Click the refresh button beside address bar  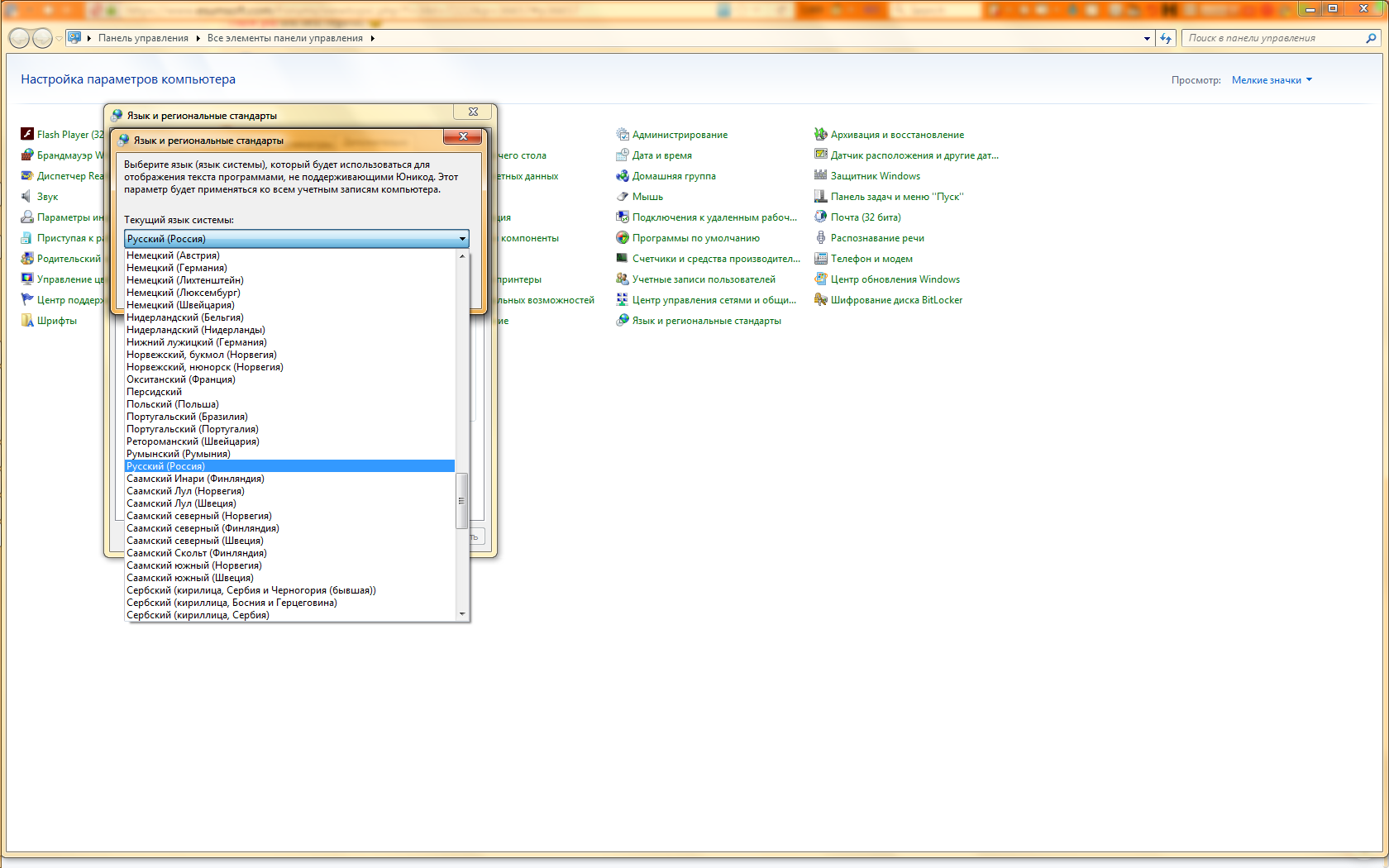click(x=1166, y=38)
